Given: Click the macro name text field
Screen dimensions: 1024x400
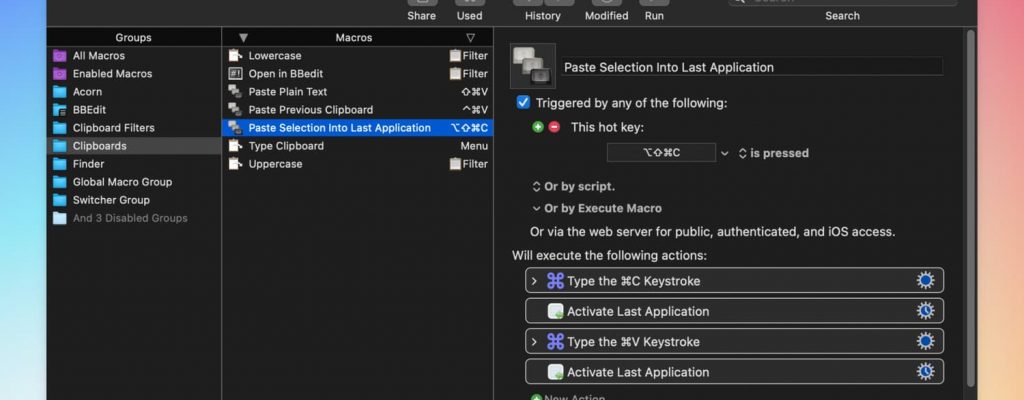Looking at the screenshot, I should pos(750,67).
